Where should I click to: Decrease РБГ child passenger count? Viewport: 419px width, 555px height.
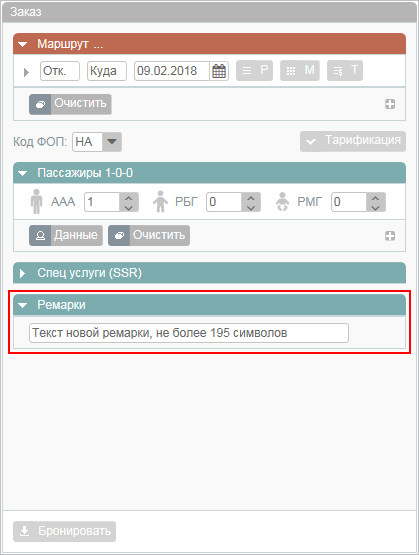251,207
